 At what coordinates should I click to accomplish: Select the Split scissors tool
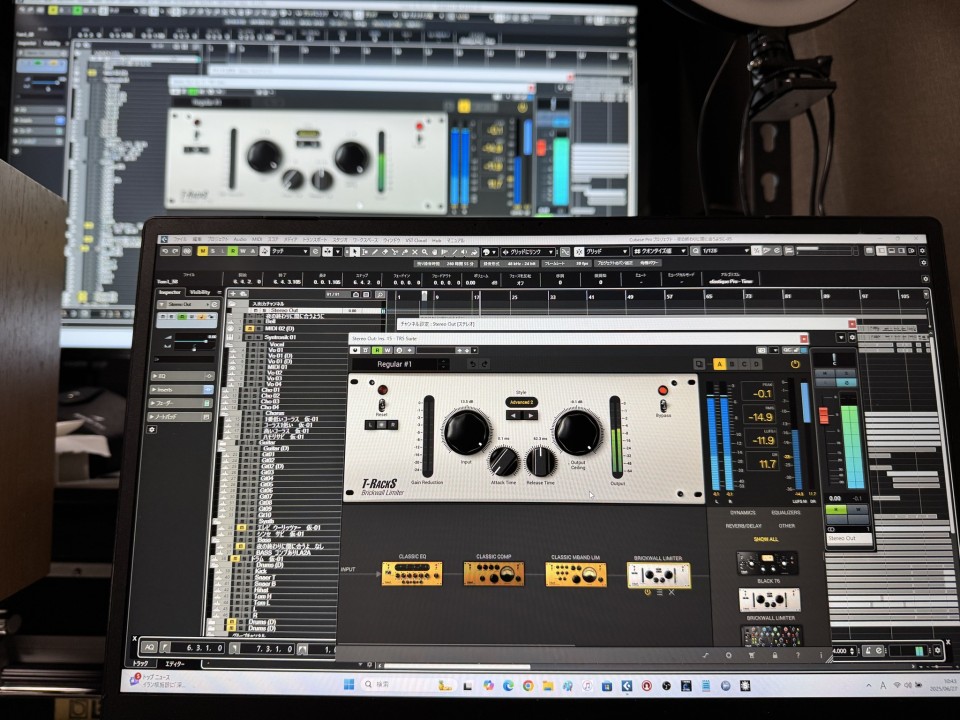pyautogui.click(x=395, y=252)
